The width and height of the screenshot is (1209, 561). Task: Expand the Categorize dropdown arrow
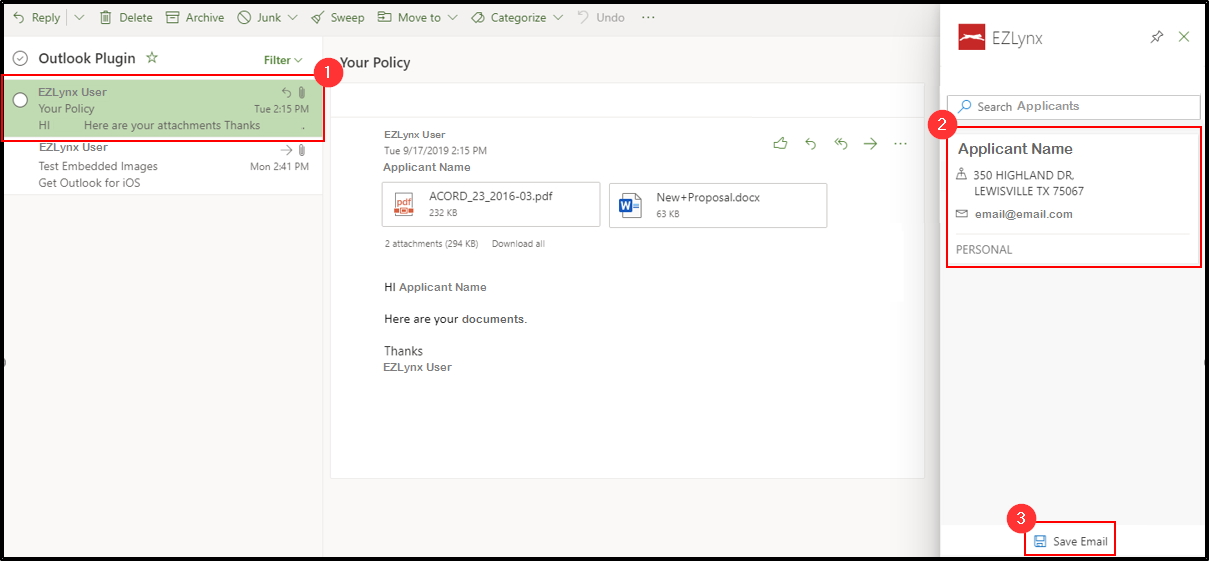coord(558,17)
